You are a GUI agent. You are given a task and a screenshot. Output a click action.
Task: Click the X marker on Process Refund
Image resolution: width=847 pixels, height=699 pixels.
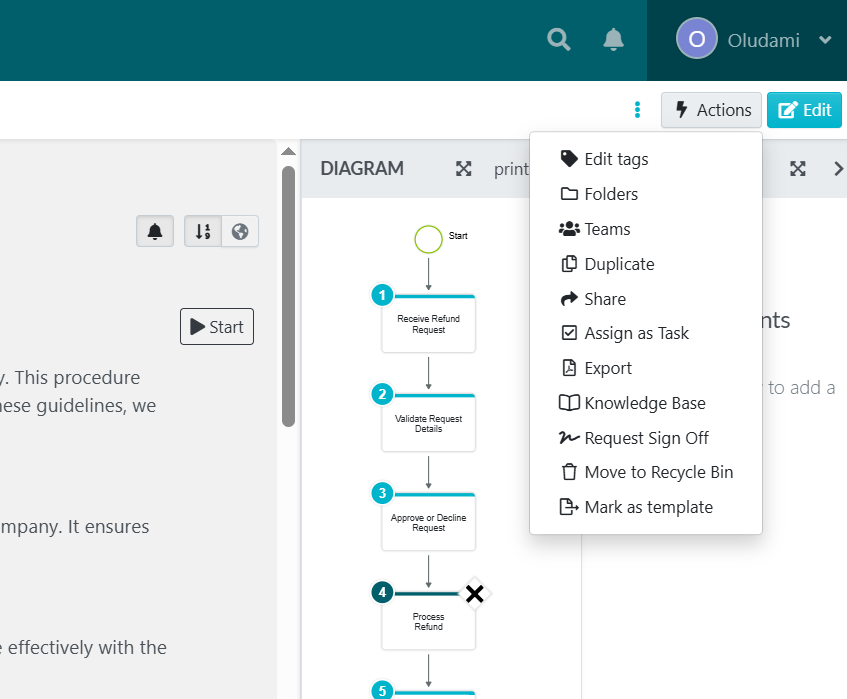click(475, 595)
